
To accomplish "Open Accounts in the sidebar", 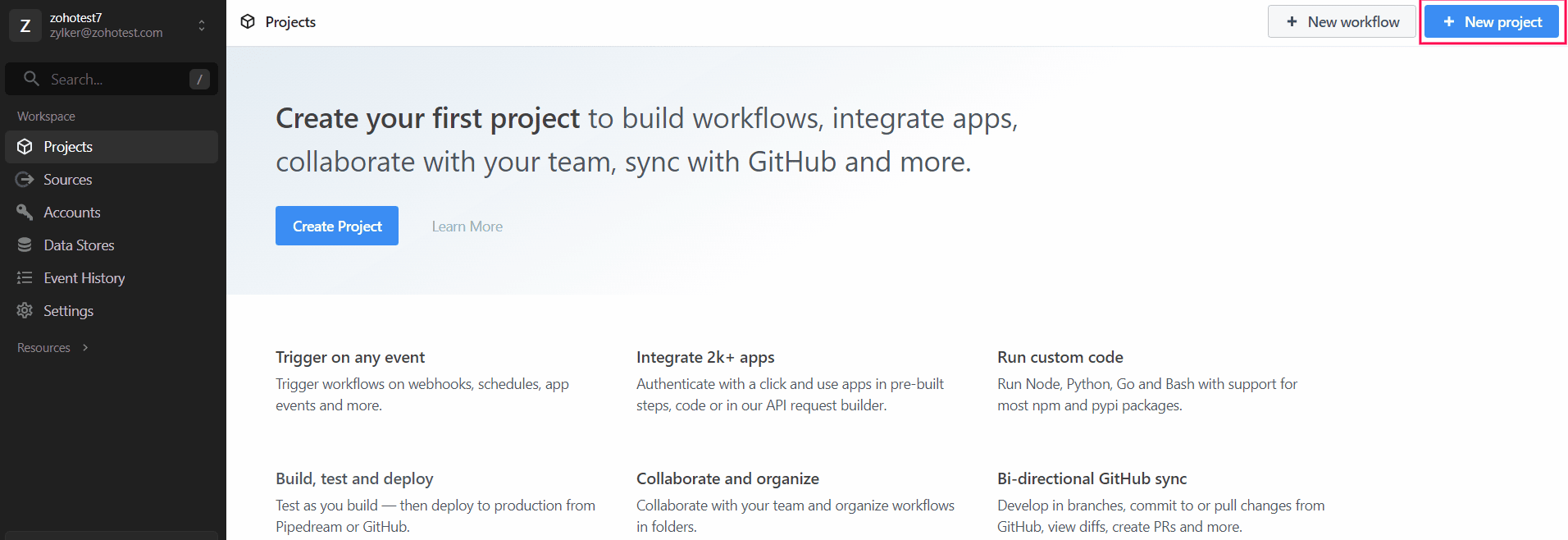I will [x=112, y=213].
